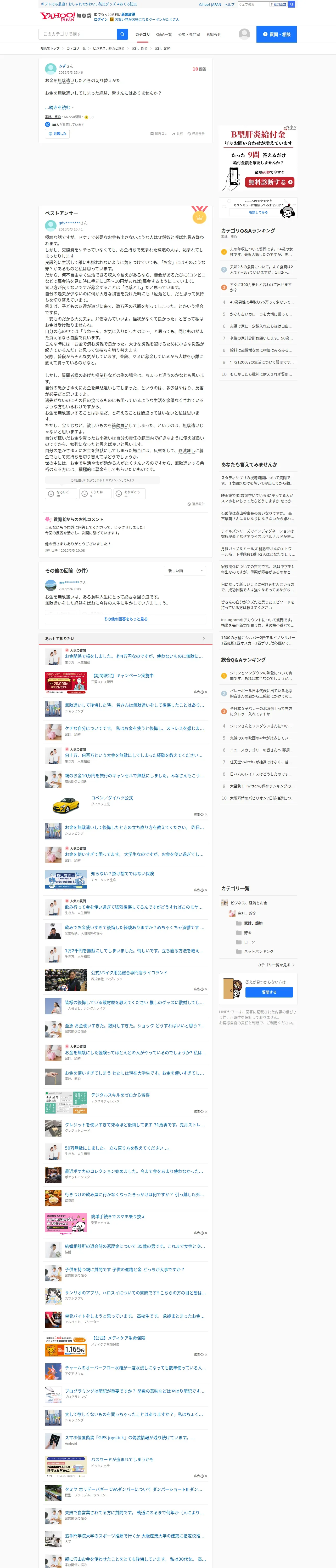The height and width of the screenshot is (1568, 336).
Task: Click ree******** answerer avatar
Action: point(51,586)
